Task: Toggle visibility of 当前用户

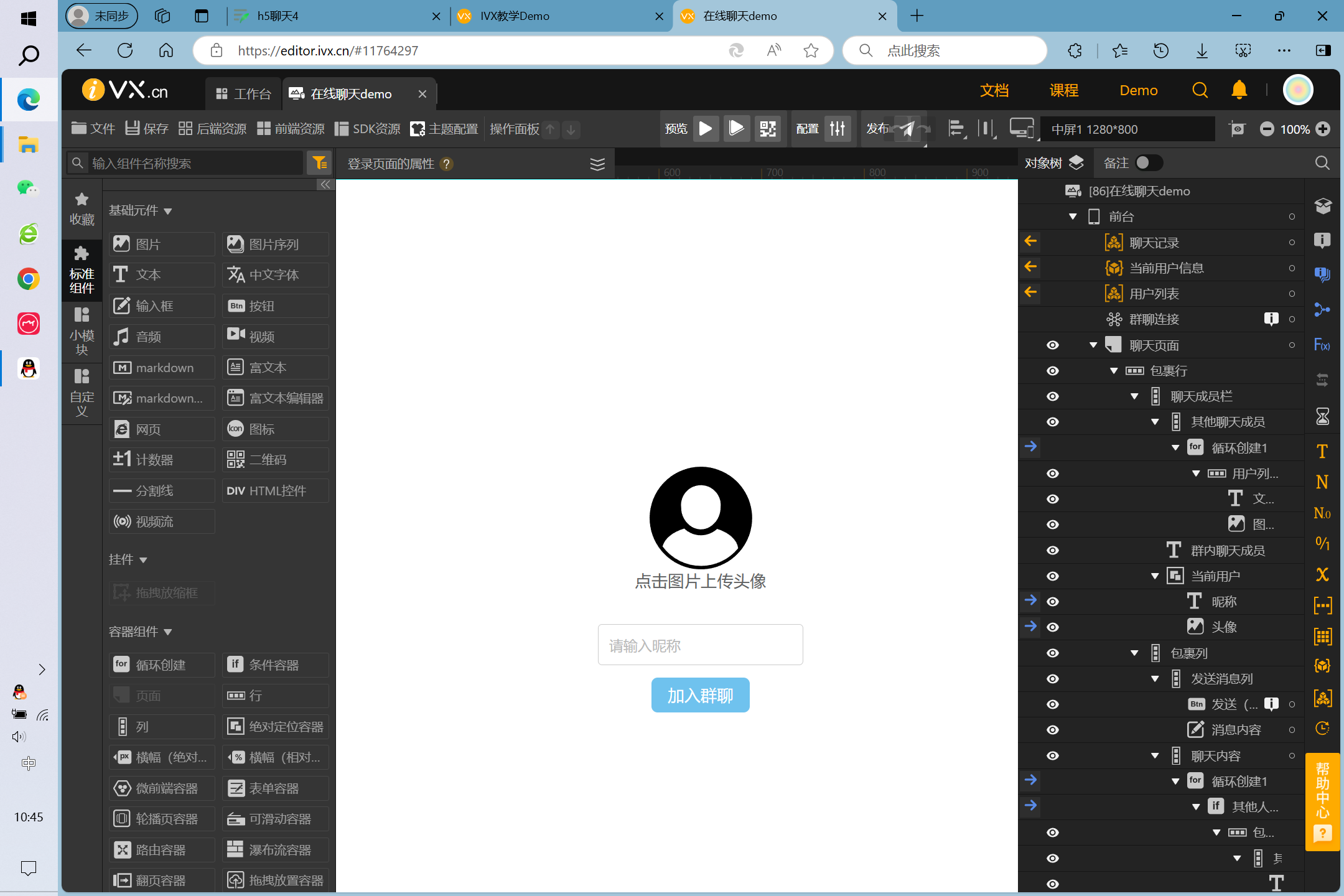Action: 1052,576
